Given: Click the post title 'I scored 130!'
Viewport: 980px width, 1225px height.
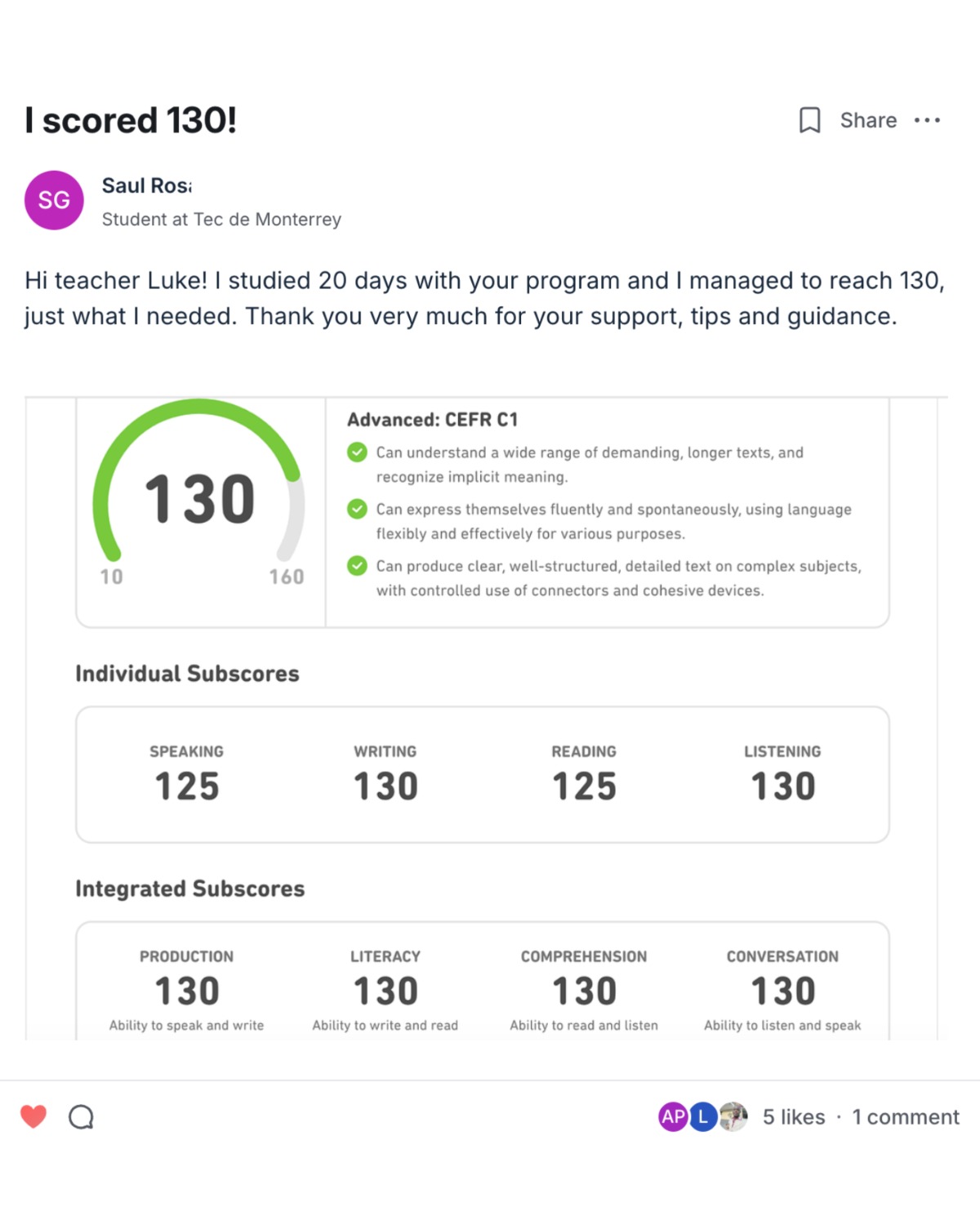Looking at the screenshot, I should 131,120.
